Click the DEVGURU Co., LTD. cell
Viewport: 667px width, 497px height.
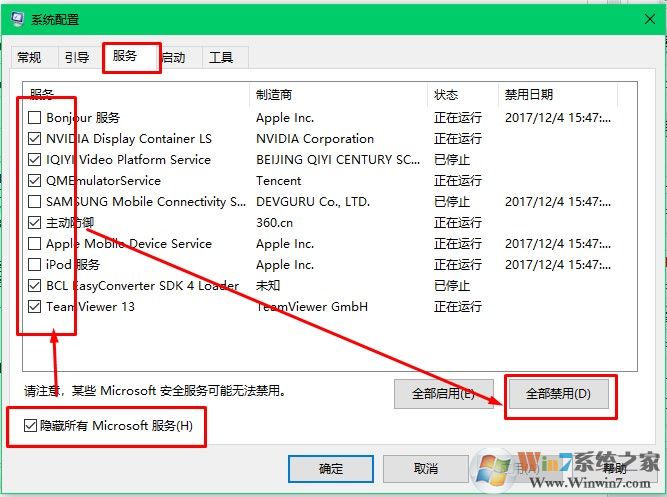pyautogui.click(x=313, y=201)
